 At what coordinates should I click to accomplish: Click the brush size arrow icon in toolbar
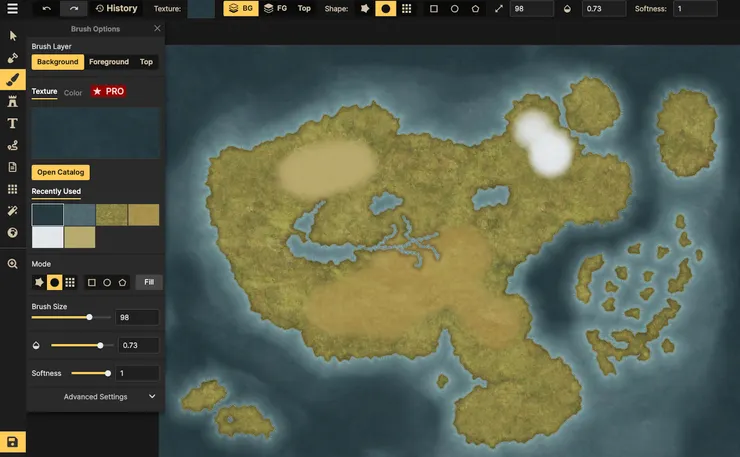(x=499, y=8)
